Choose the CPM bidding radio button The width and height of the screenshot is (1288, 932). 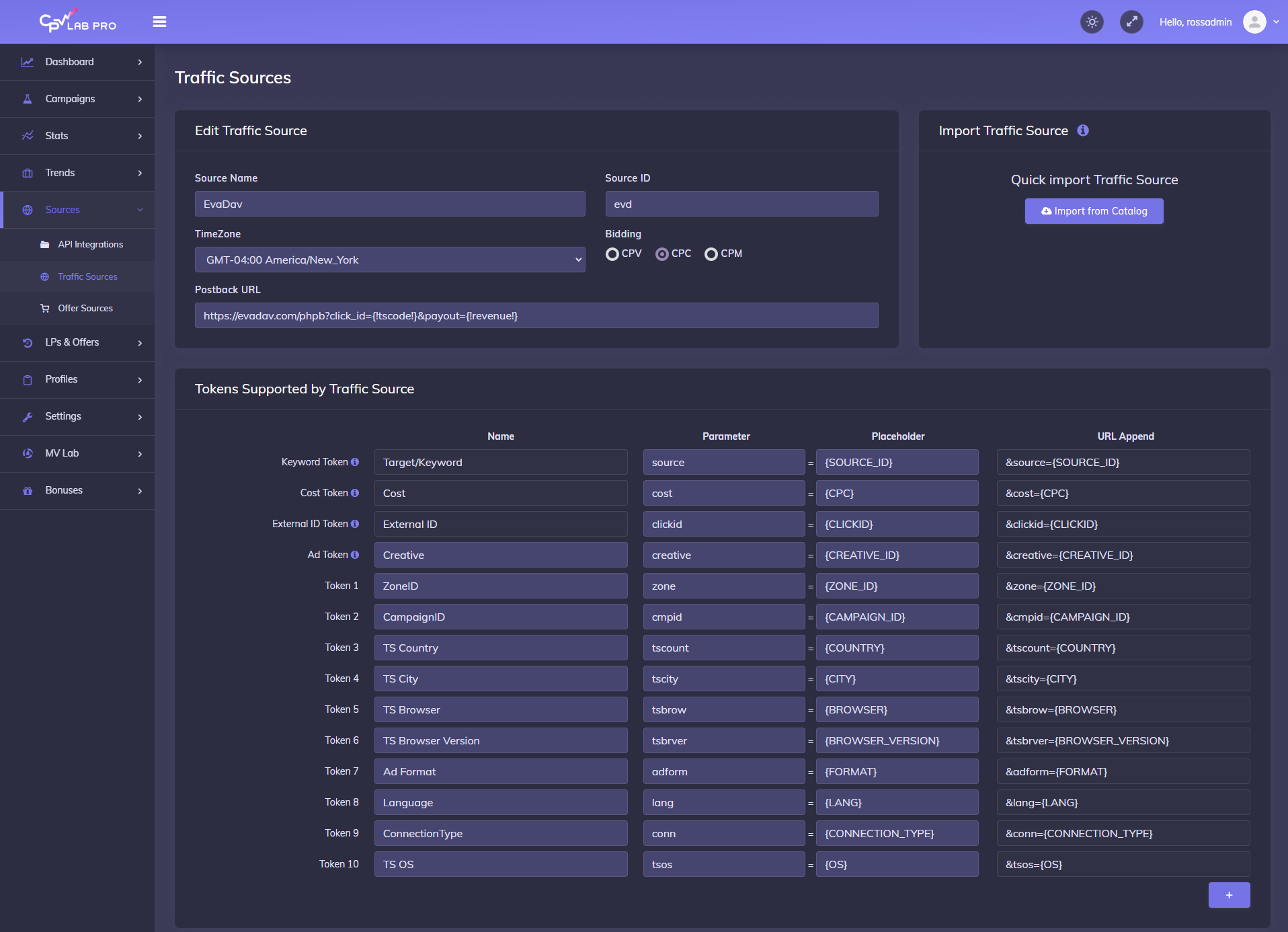(711, 254)
